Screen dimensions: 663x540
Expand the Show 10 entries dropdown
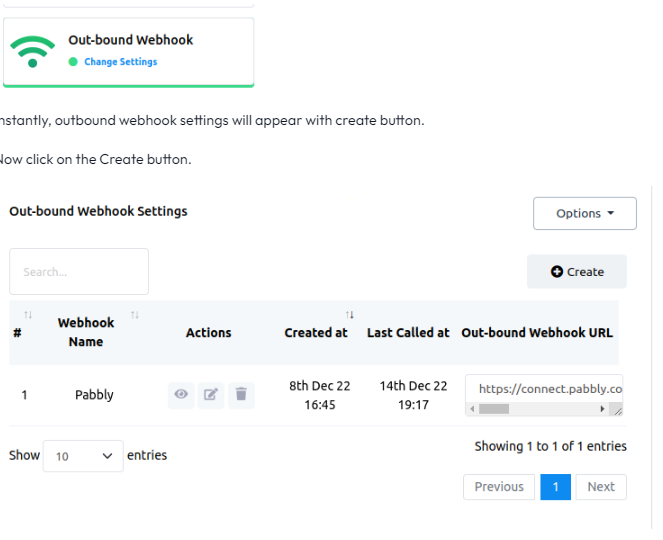pyautogui.click(x=83, y=456)
